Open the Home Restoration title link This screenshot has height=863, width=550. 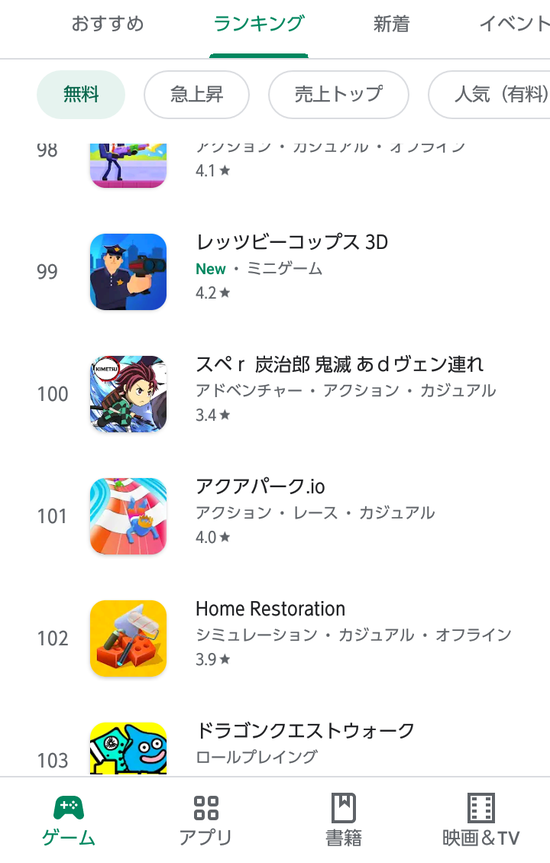tap(270, 609)
